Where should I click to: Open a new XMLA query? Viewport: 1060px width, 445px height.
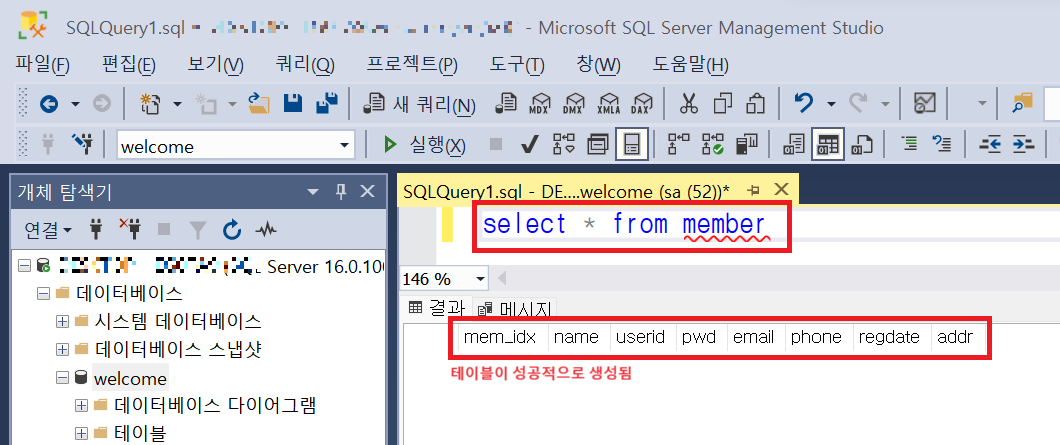pyautogui.click(x=608, y=103)
